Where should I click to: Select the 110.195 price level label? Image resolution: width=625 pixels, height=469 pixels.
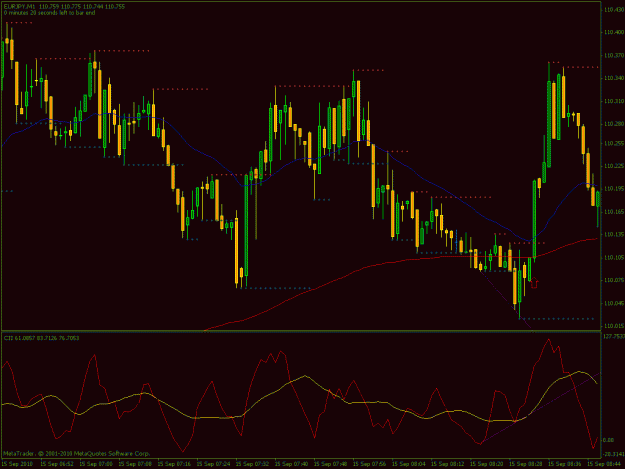(x=614, y=188)
